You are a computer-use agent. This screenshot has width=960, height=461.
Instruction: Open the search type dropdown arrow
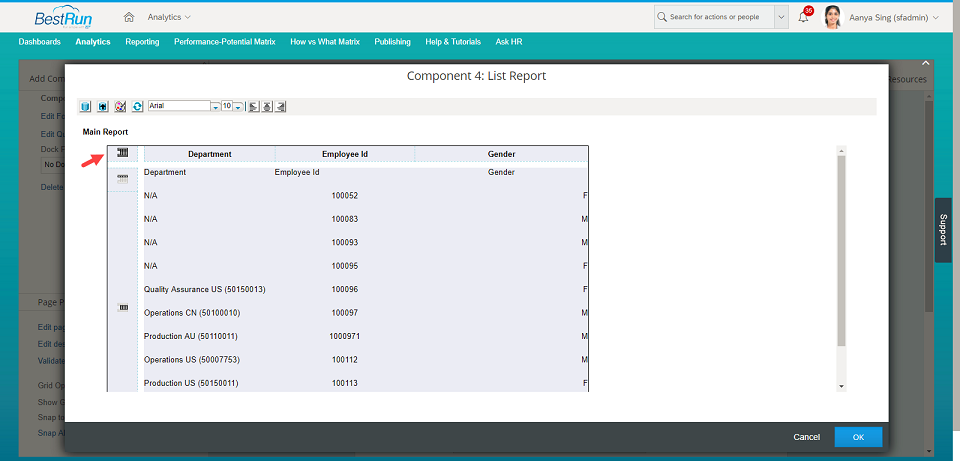click(x=781, y=17)
